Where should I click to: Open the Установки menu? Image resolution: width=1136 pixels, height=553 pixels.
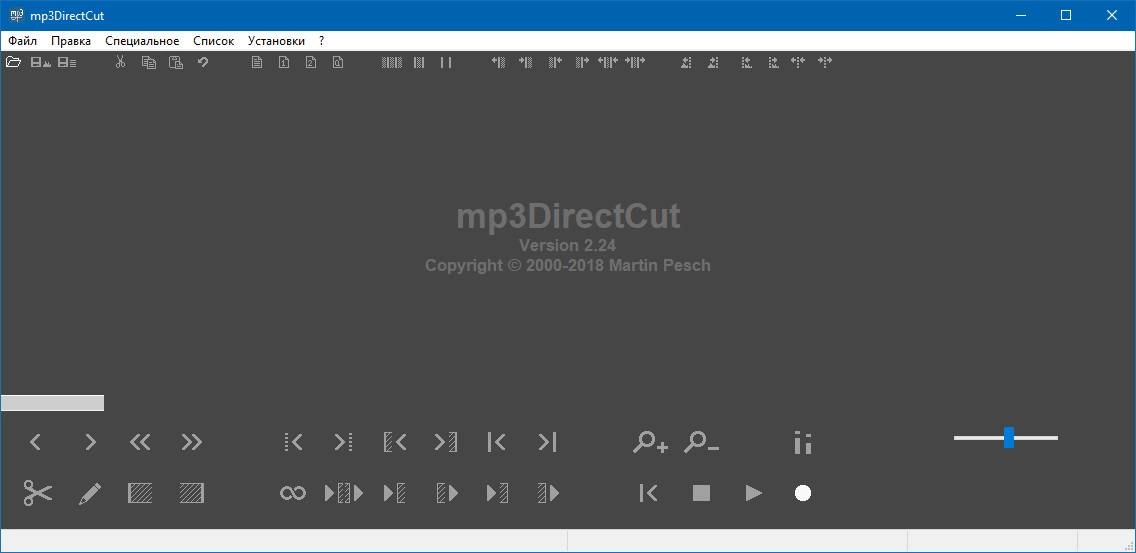pos(276,41)
